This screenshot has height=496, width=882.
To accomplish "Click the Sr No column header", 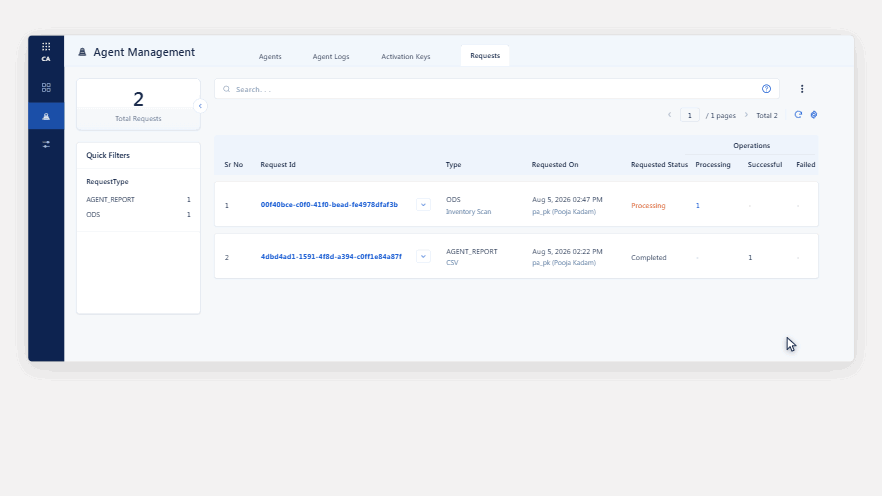I will click(233, 165).
